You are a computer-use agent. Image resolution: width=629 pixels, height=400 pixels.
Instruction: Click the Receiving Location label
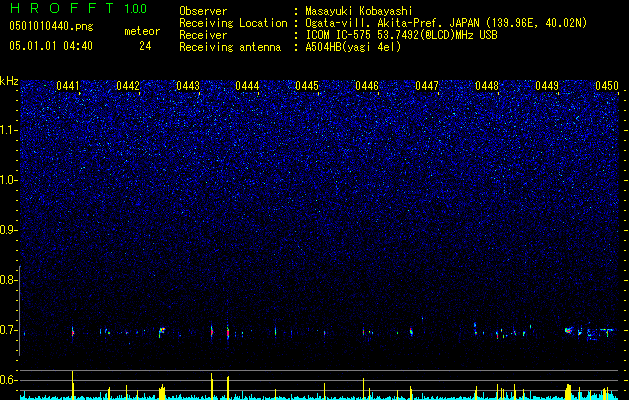[233, 23]
